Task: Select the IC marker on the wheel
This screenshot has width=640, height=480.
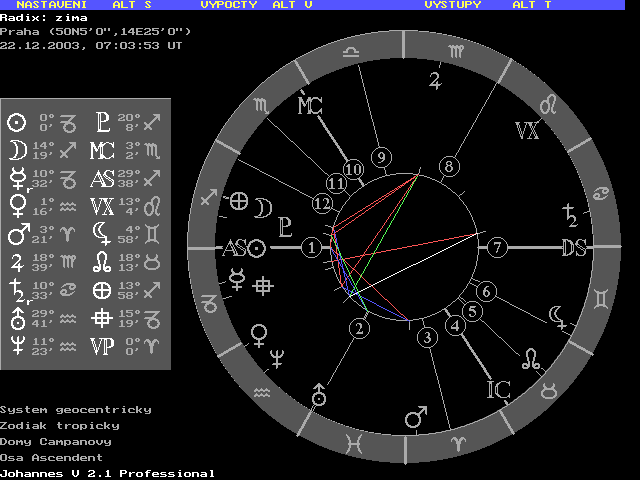Action: pyautogui.click(x=499, y=388)
